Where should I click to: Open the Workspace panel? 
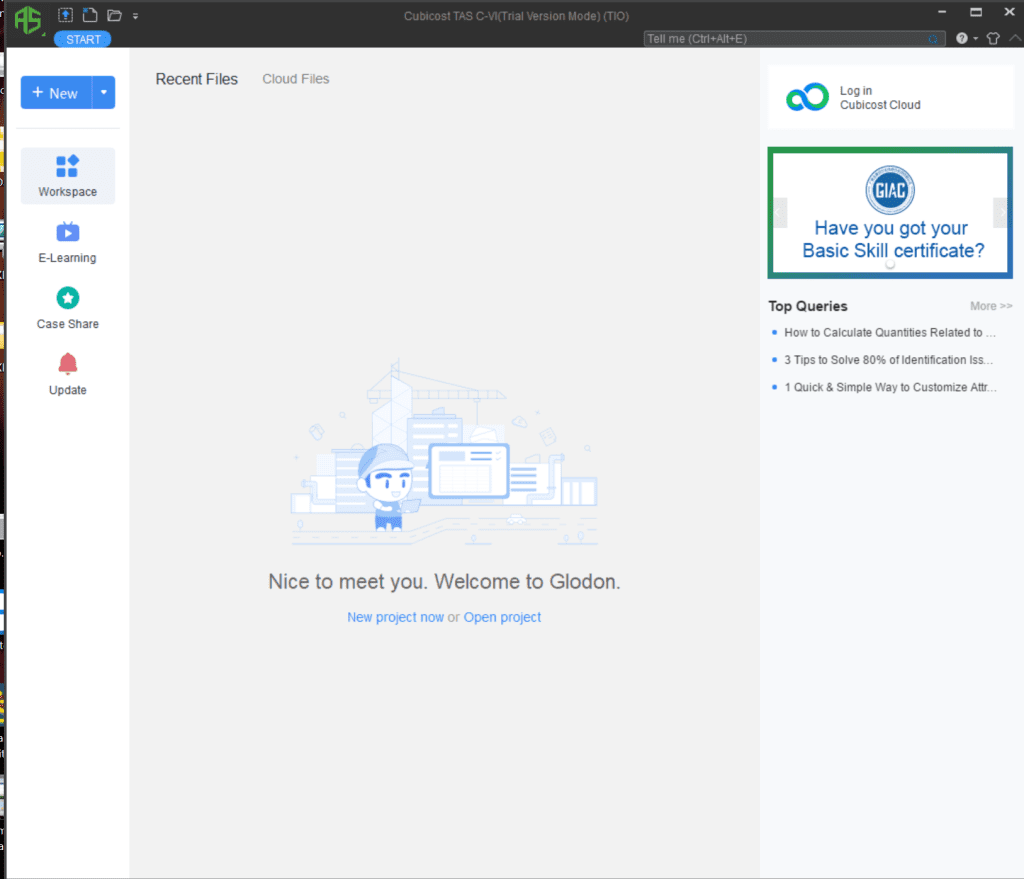[68, 176]
